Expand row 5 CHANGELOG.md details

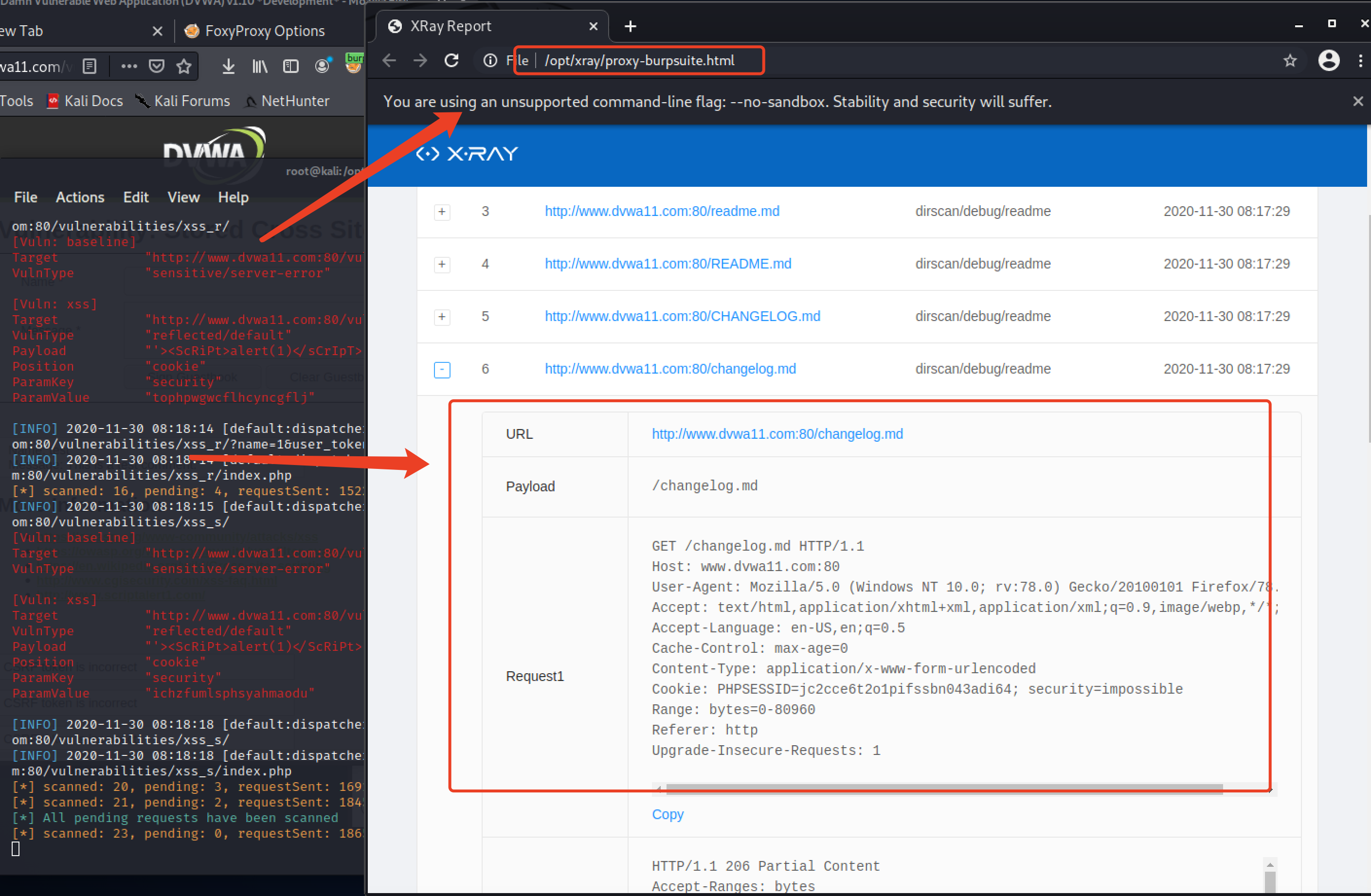(442, 317)
